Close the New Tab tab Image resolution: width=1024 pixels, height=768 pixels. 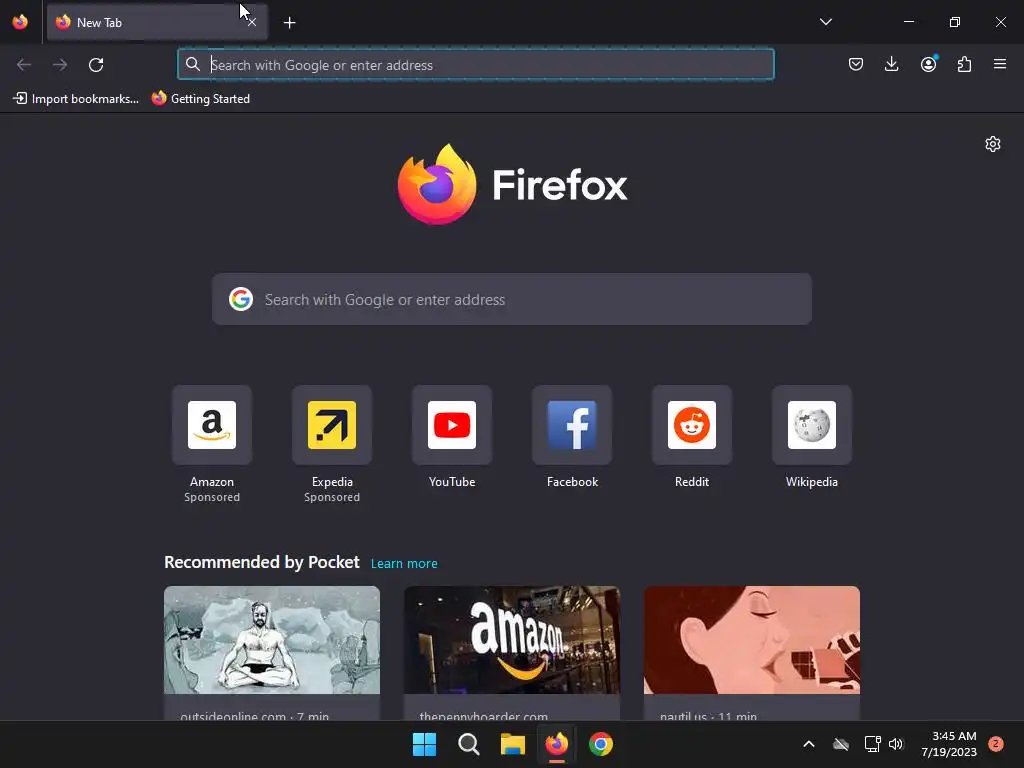tap(251, 22)
